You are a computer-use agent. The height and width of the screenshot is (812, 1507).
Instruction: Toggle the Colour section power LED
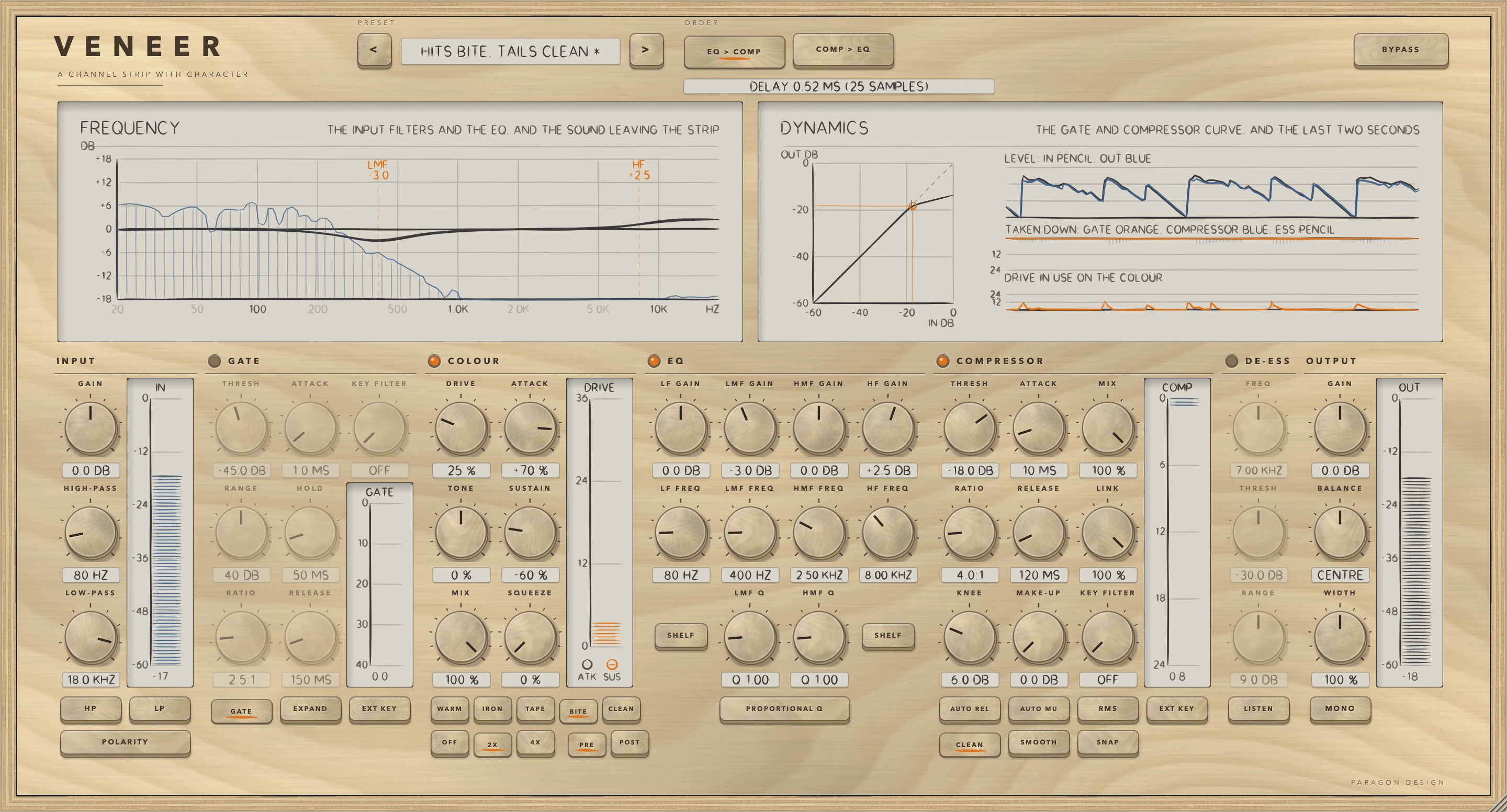[434, 361]
